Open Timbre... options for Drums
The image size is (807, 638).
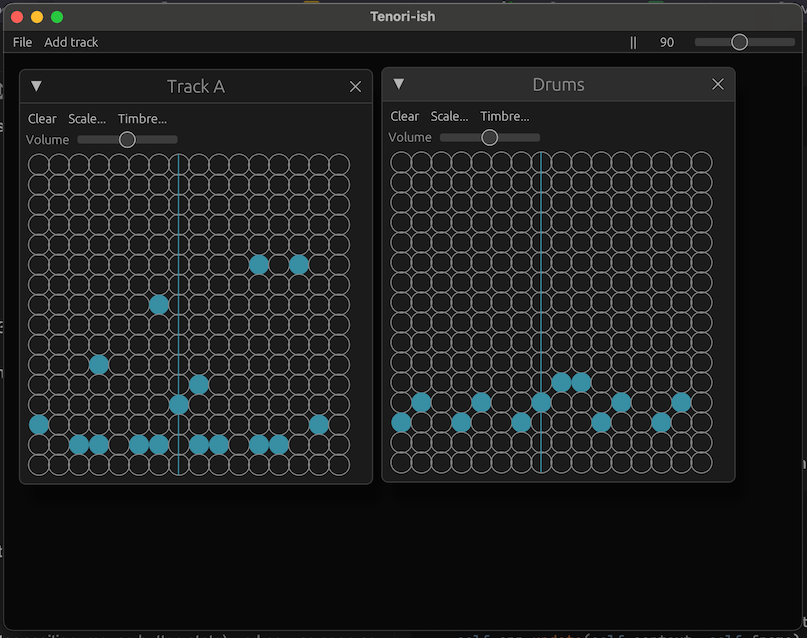point(505,117)
